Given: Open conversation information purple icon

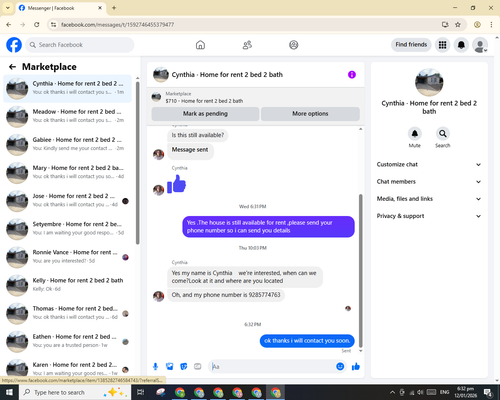Looking at the screenshot, I should coord(352,75).
